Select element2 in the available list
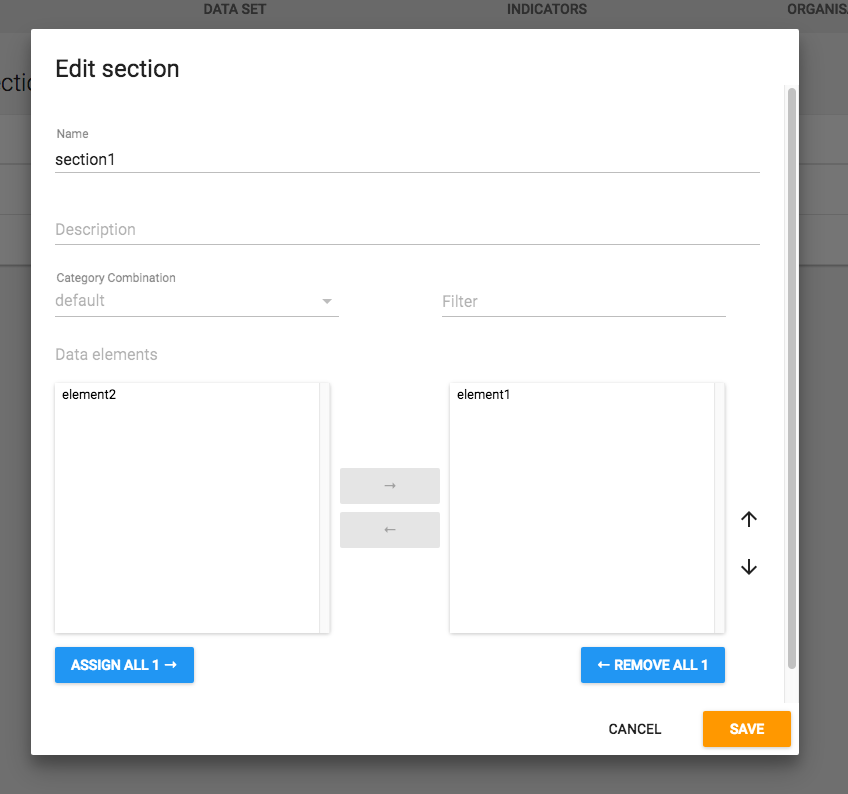The width and height of the screenshot is (848, 794). pos(89,395)
